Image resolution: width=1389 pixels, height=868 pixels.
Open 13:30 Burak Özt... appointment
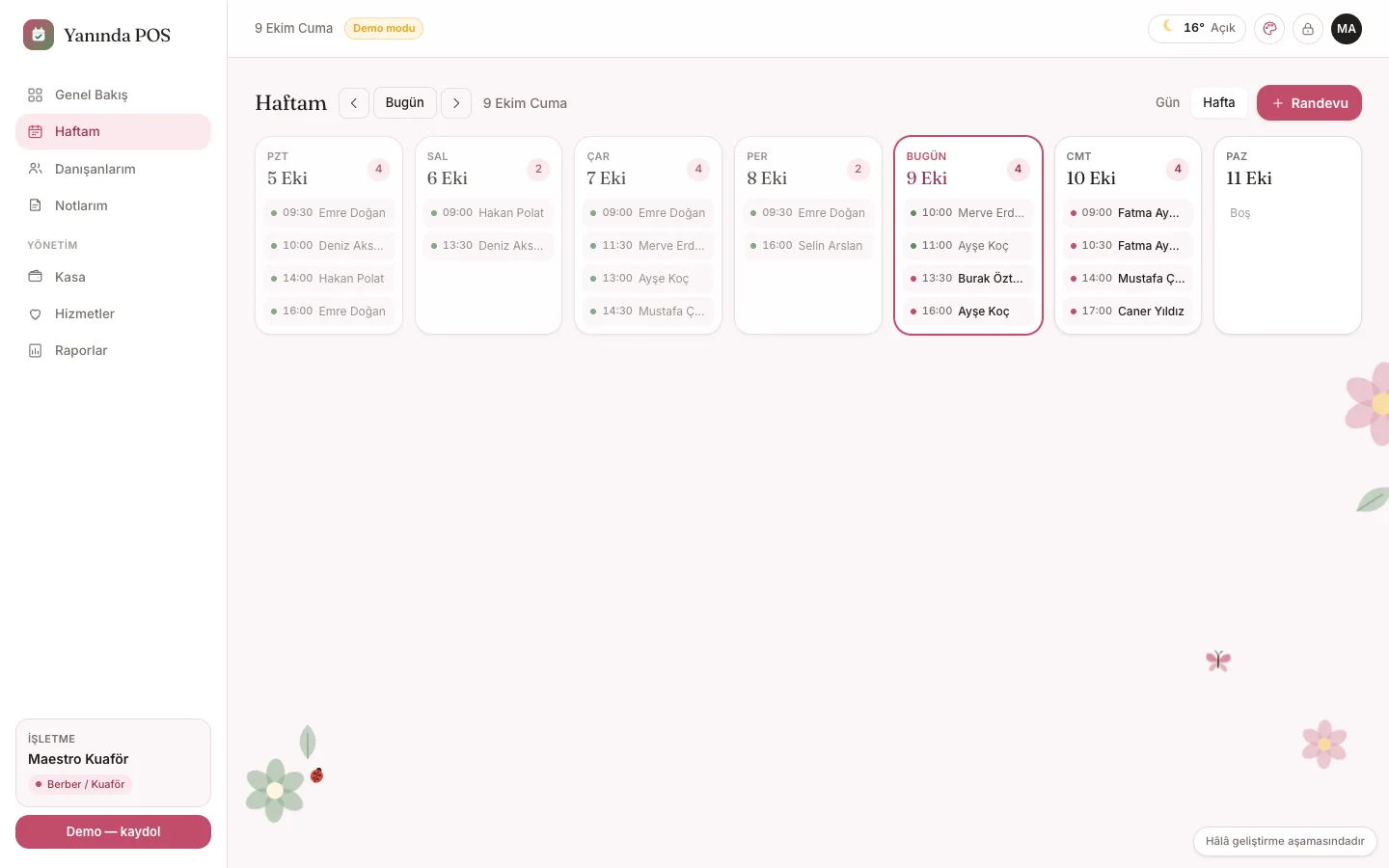(968, 279)
